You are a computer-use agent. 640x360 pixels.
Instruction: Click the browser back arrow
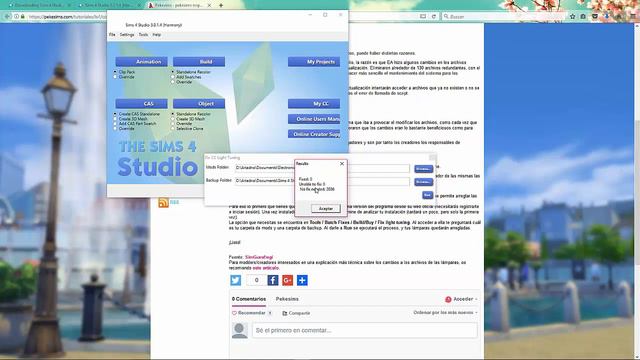[x=7, y=16]
